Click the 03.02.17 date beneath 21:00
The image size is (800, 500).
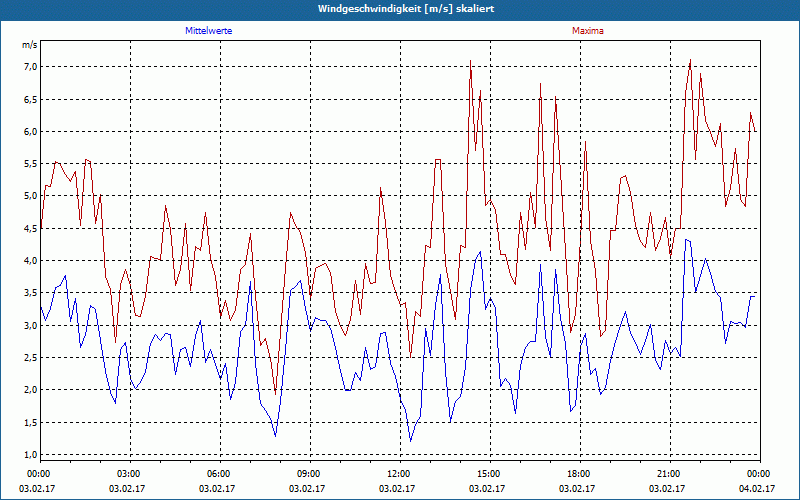(x=667, y=488)
